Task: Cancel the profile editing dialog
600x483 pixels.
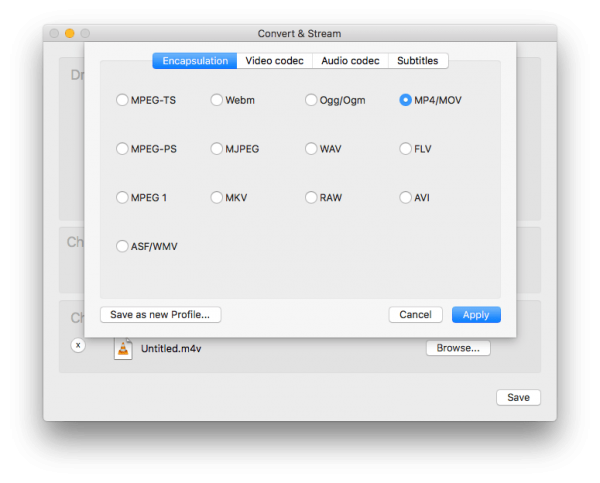Action: click(x=415, y=314)
